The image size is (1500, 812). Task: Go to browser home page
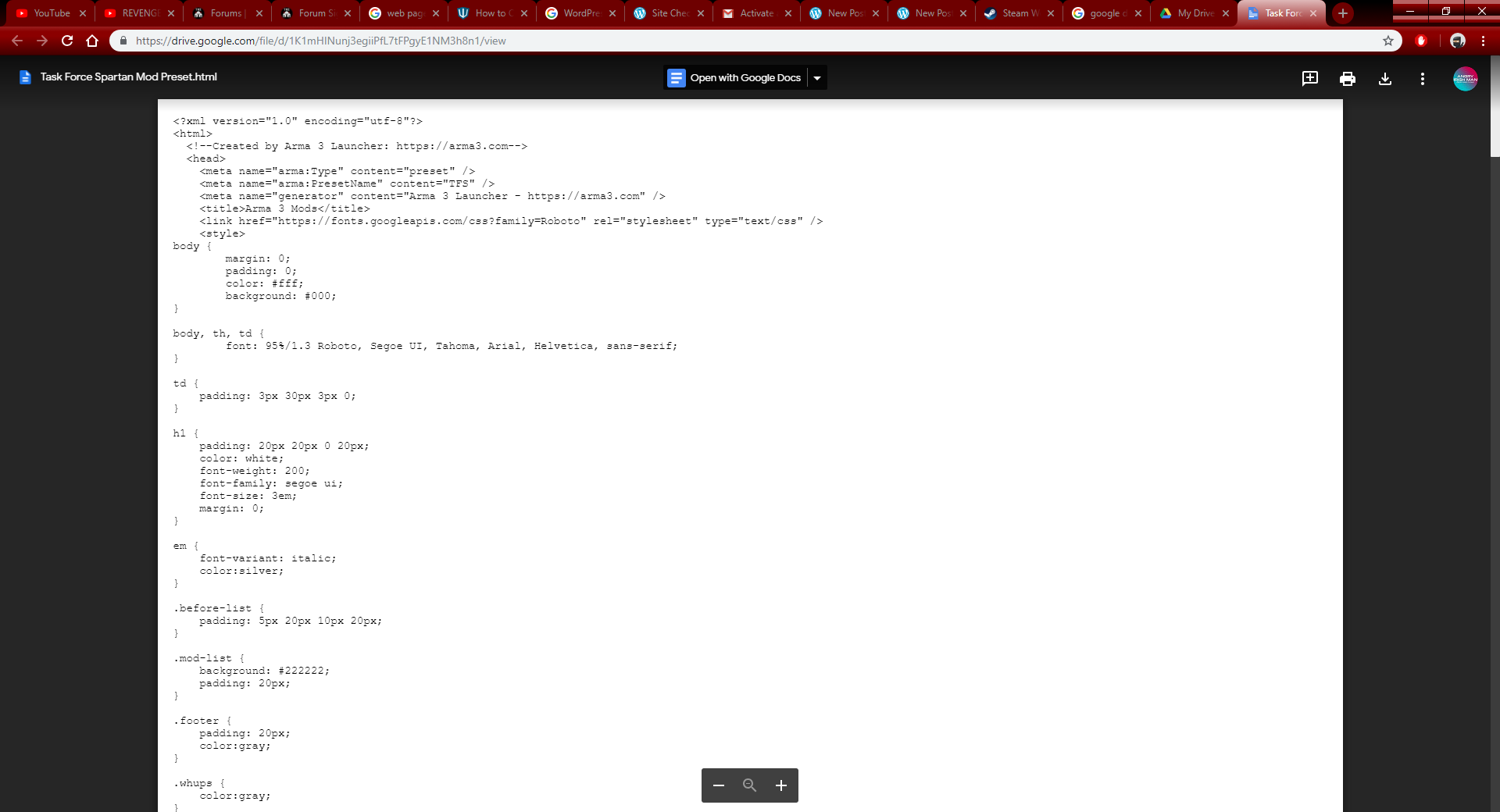(x=92, y=41)
